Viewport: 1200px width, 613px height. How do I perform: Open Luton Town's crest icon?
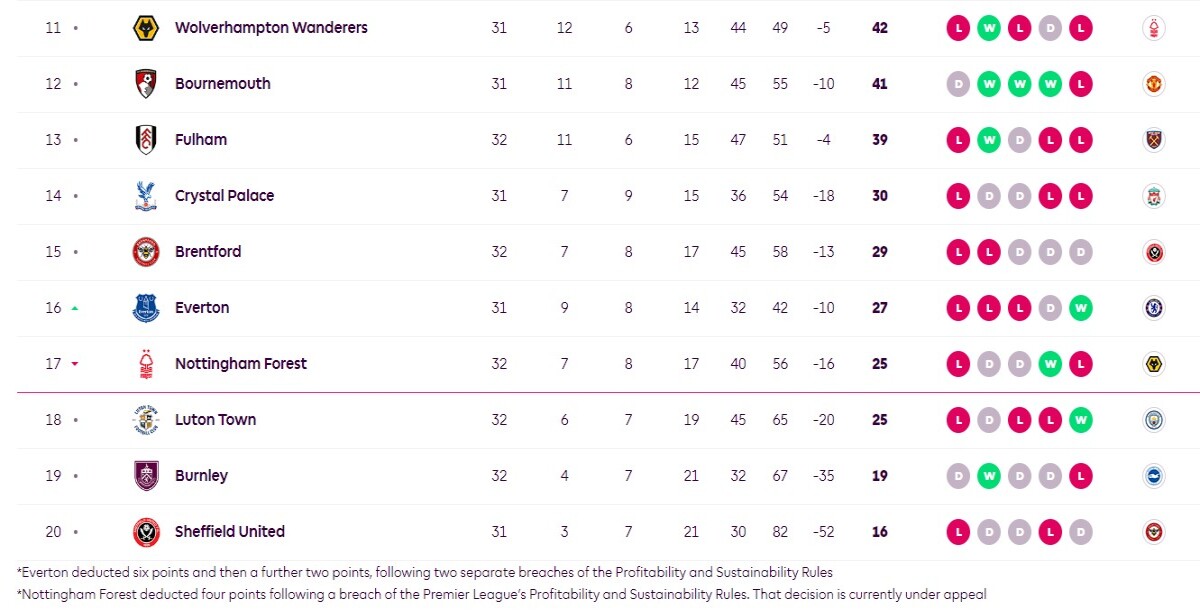[x=146, y=420]
